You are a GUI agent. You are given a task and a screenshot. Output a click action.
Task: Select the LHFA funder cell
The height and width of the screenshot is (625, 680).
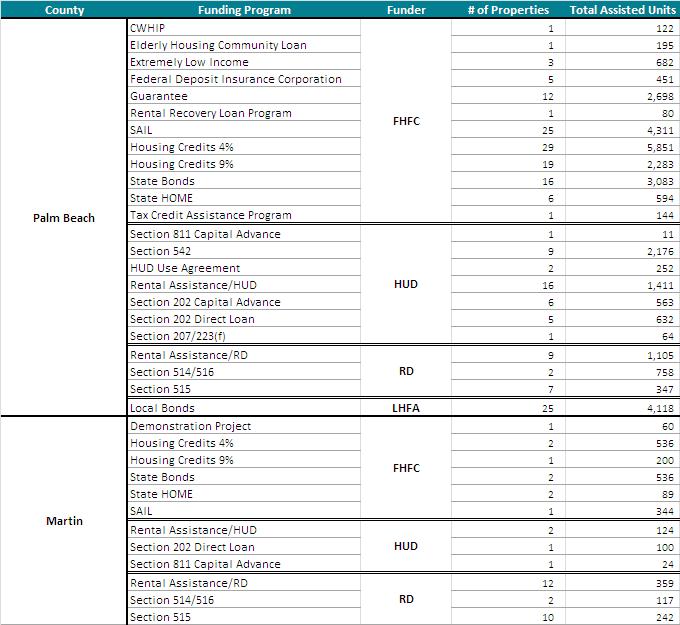(x=406, y=408)
